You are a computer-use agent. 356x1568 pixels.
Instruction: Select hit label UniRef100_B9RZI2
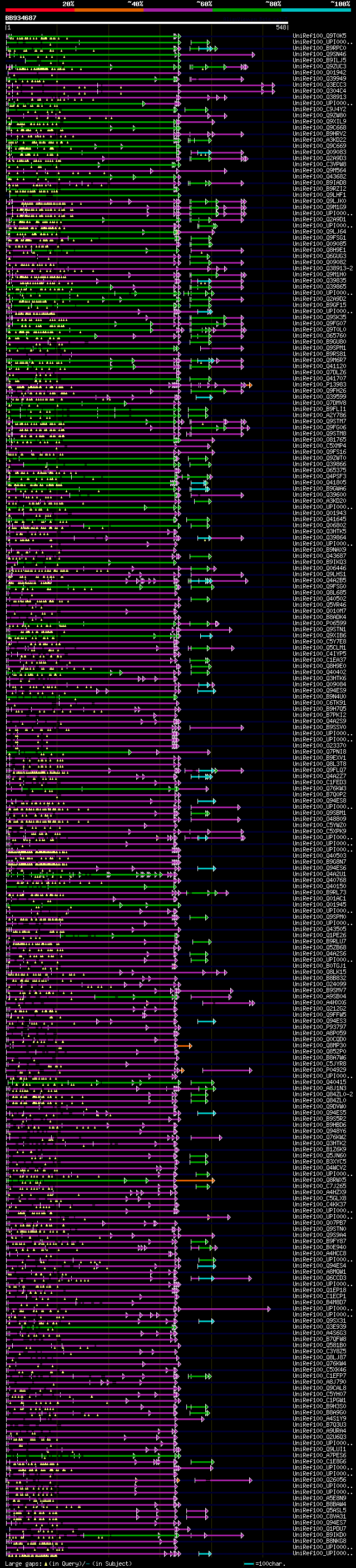click(x=319, y=189)
